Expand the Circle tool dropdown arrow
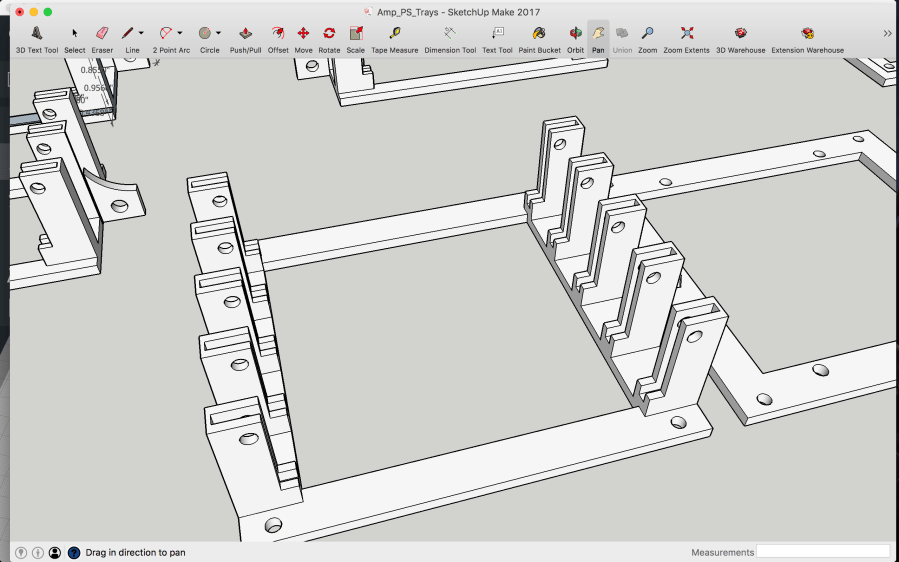This screenshot has height=562, width=899. point(218,33)
